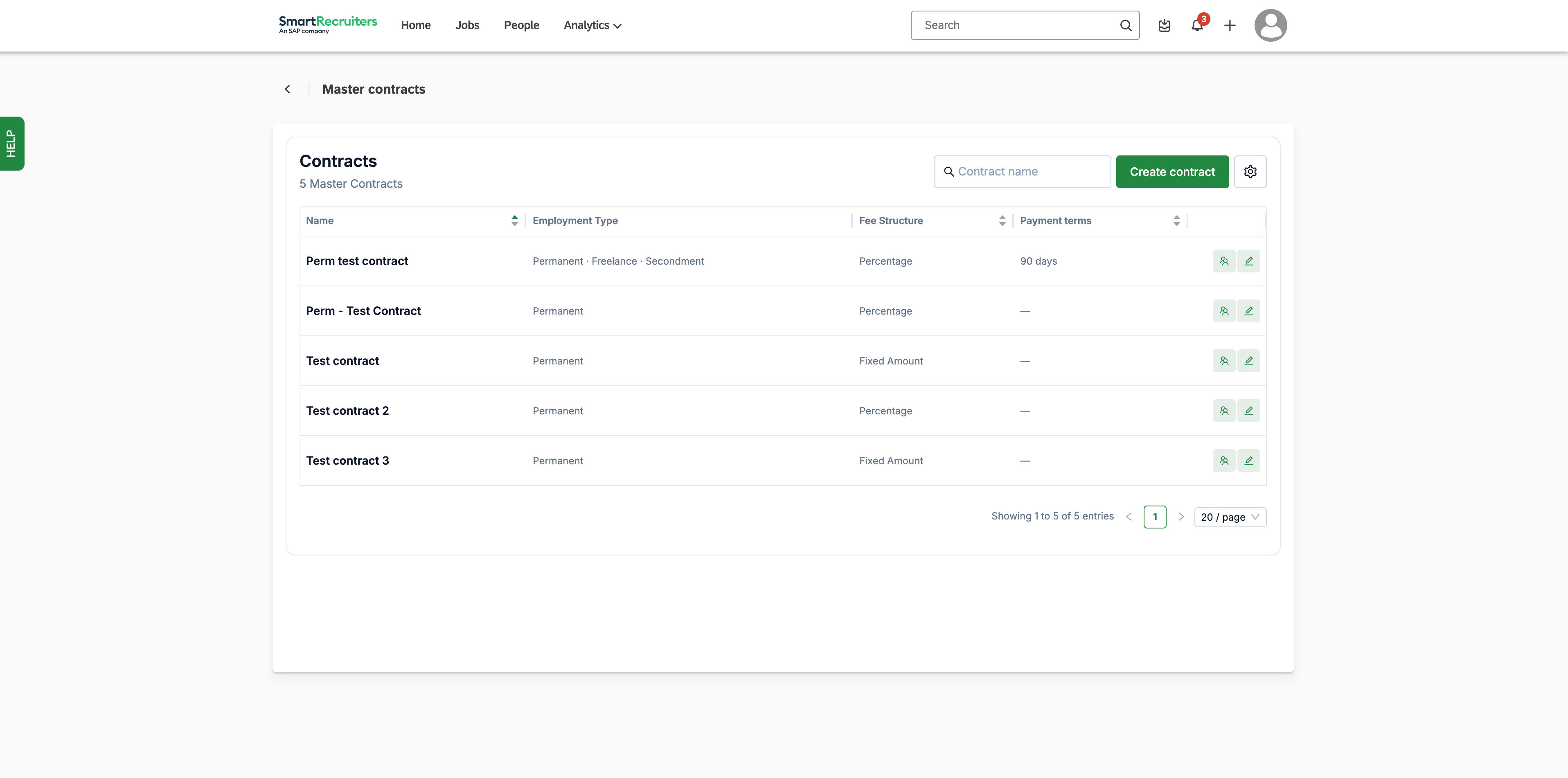Edit Test contract 3

(1248, 461)
